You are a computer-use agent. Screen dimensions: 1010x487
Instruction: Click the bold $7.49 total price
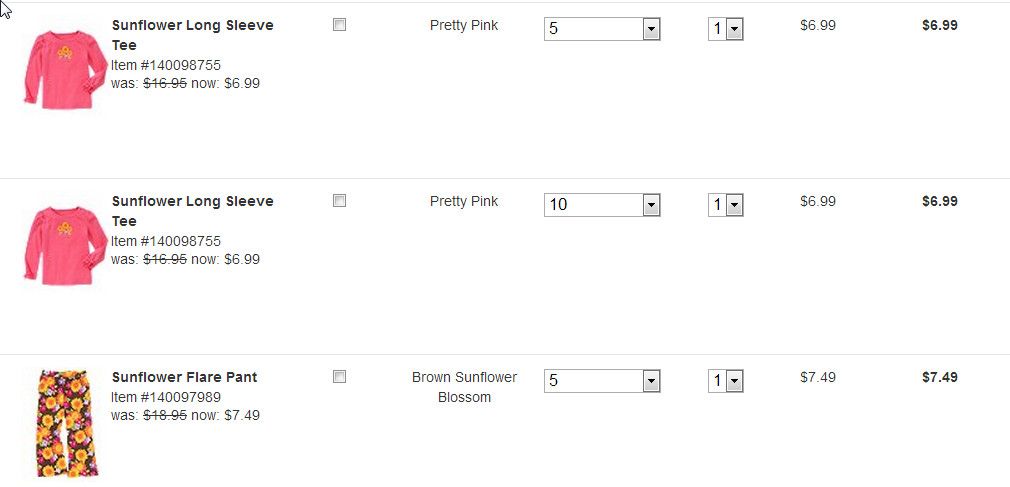(x=939, y=377)
